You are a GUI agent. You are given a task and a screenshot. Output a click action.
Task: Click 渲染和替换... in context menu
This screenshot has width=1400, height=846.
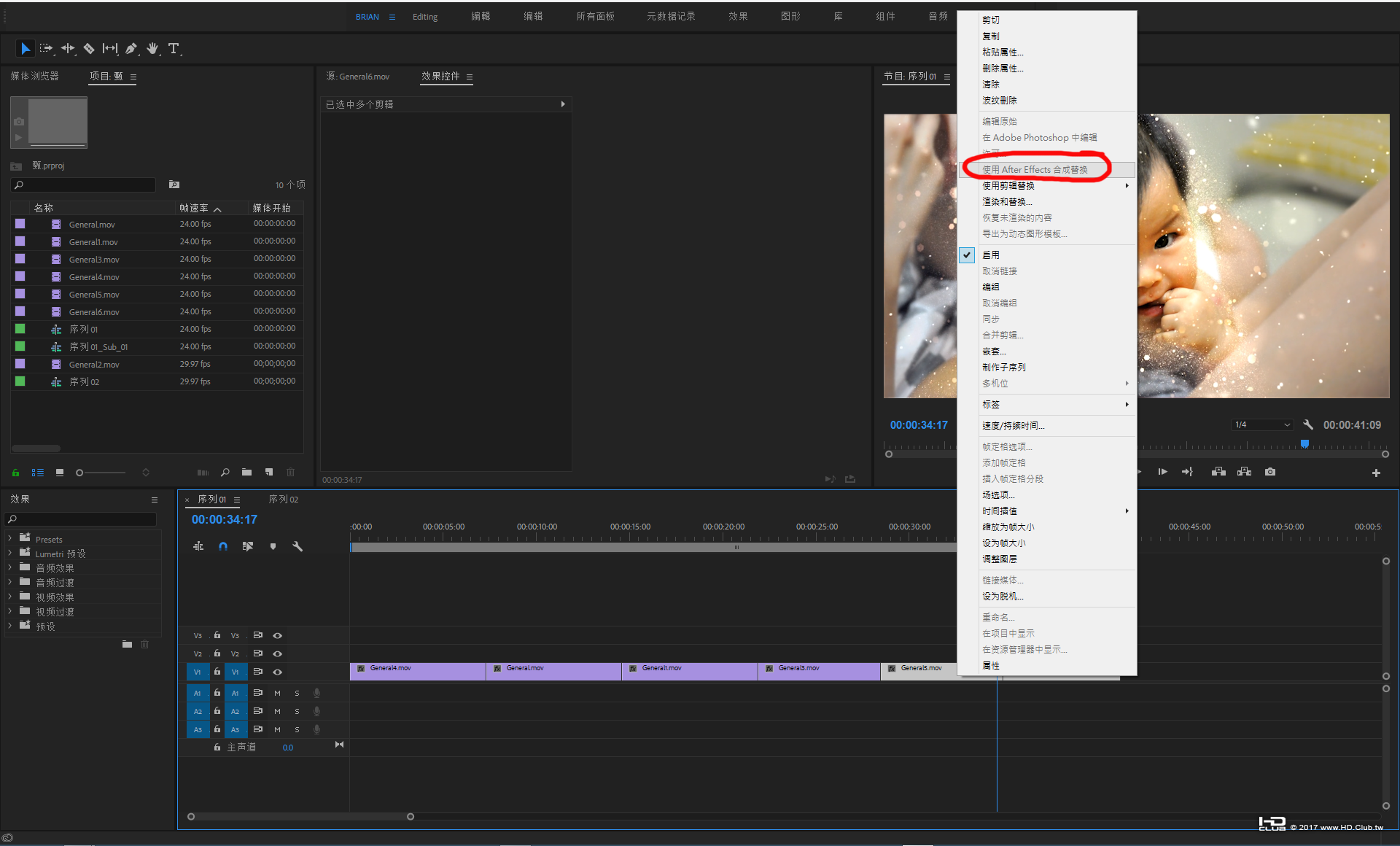click(1007, 201)
